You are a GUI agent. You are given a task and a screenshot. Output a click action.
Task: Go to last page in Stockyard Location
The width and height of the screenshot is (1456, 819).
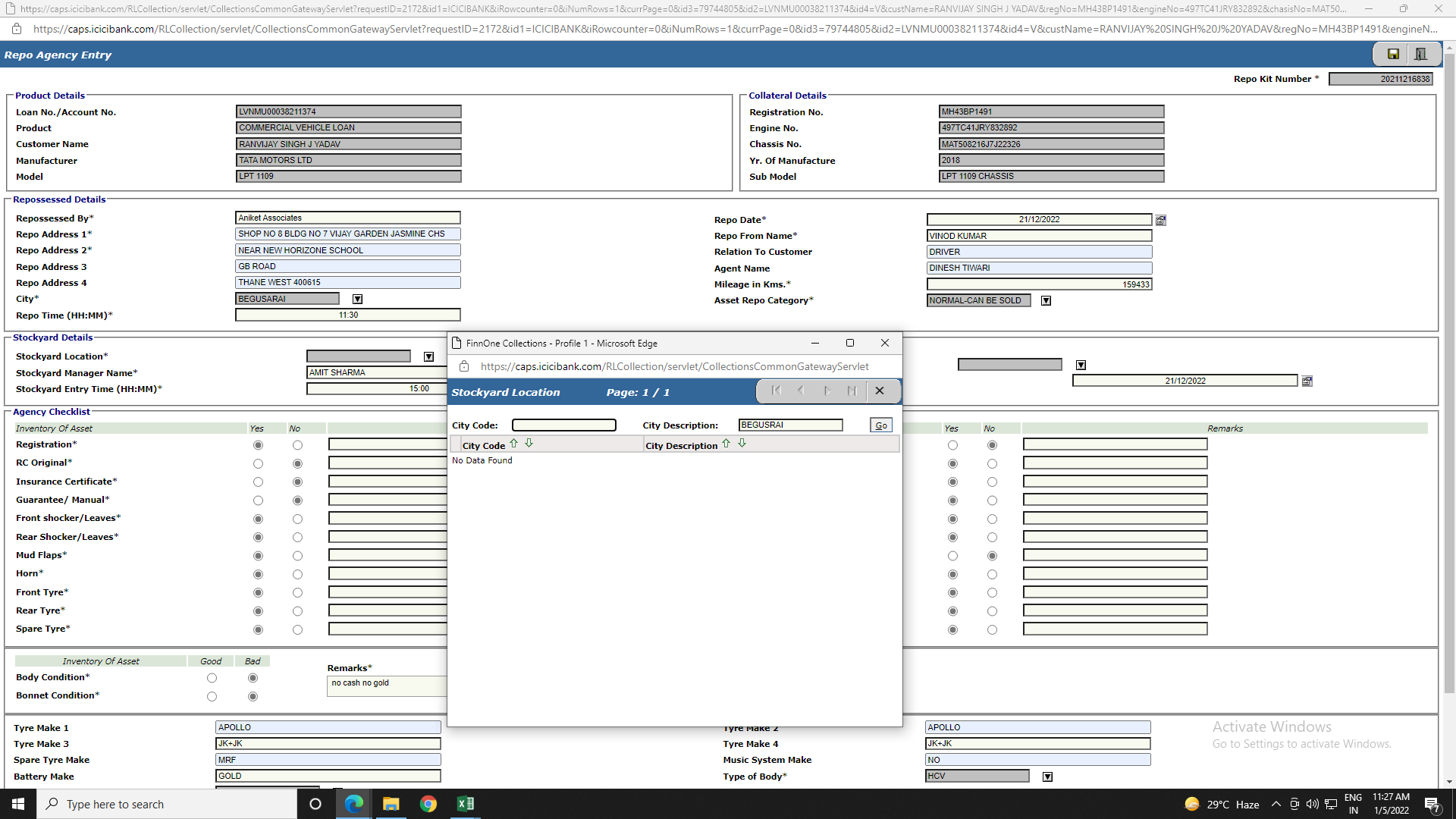coord(852,391)
